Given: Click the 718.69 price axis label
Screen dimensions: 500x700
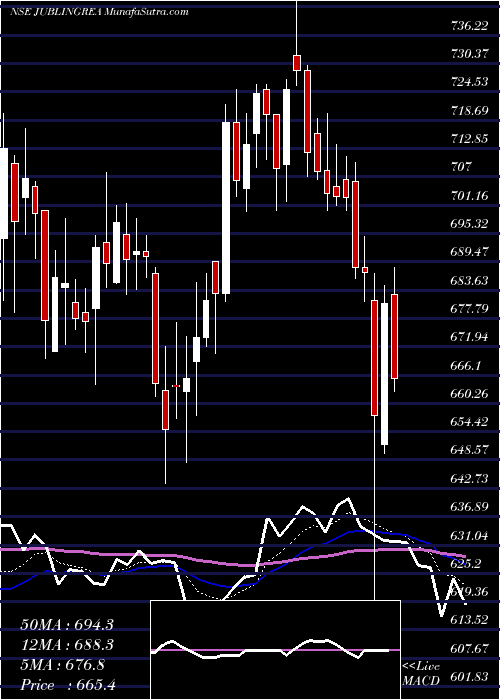Looking at the screenshot, I should pyautogui.click(x=469, y=111).
